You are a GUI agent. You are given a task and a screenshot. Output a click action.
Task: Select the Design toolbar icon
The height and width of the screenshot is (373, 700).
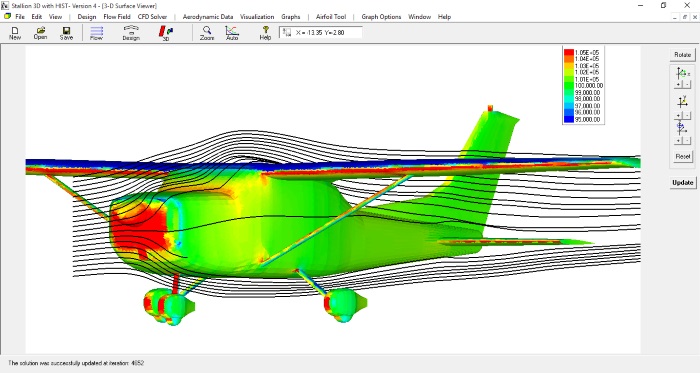click(131, 33)
